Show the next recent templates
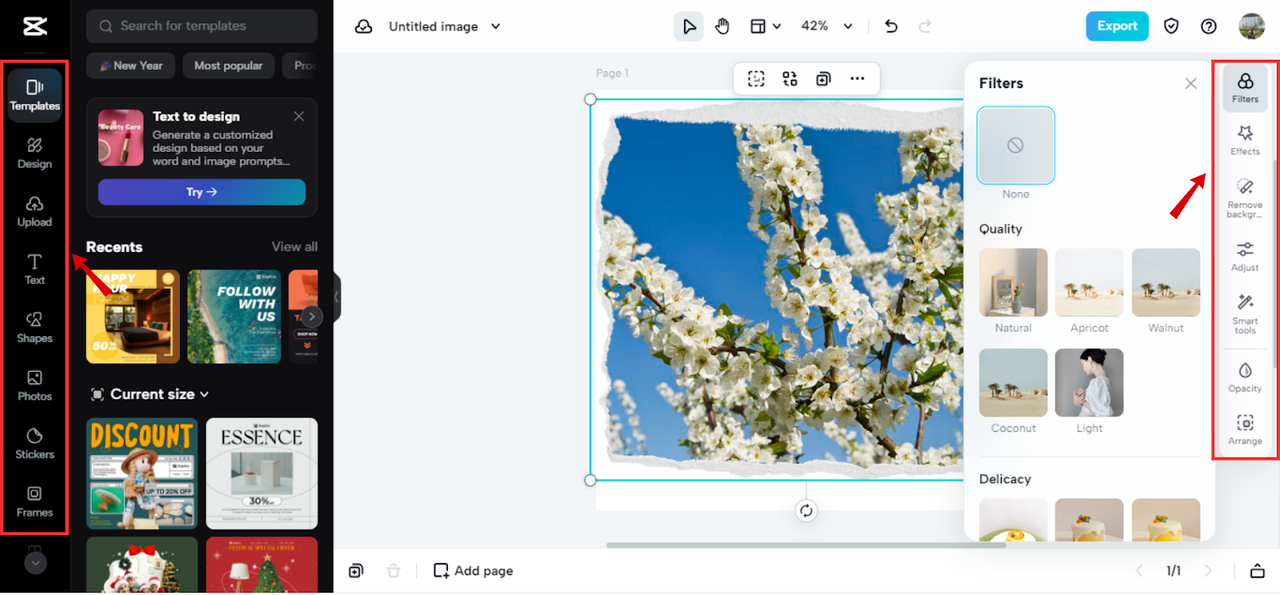Image resolution: width=1280 pixels, height=595 pixels. [x=312, y=316]
